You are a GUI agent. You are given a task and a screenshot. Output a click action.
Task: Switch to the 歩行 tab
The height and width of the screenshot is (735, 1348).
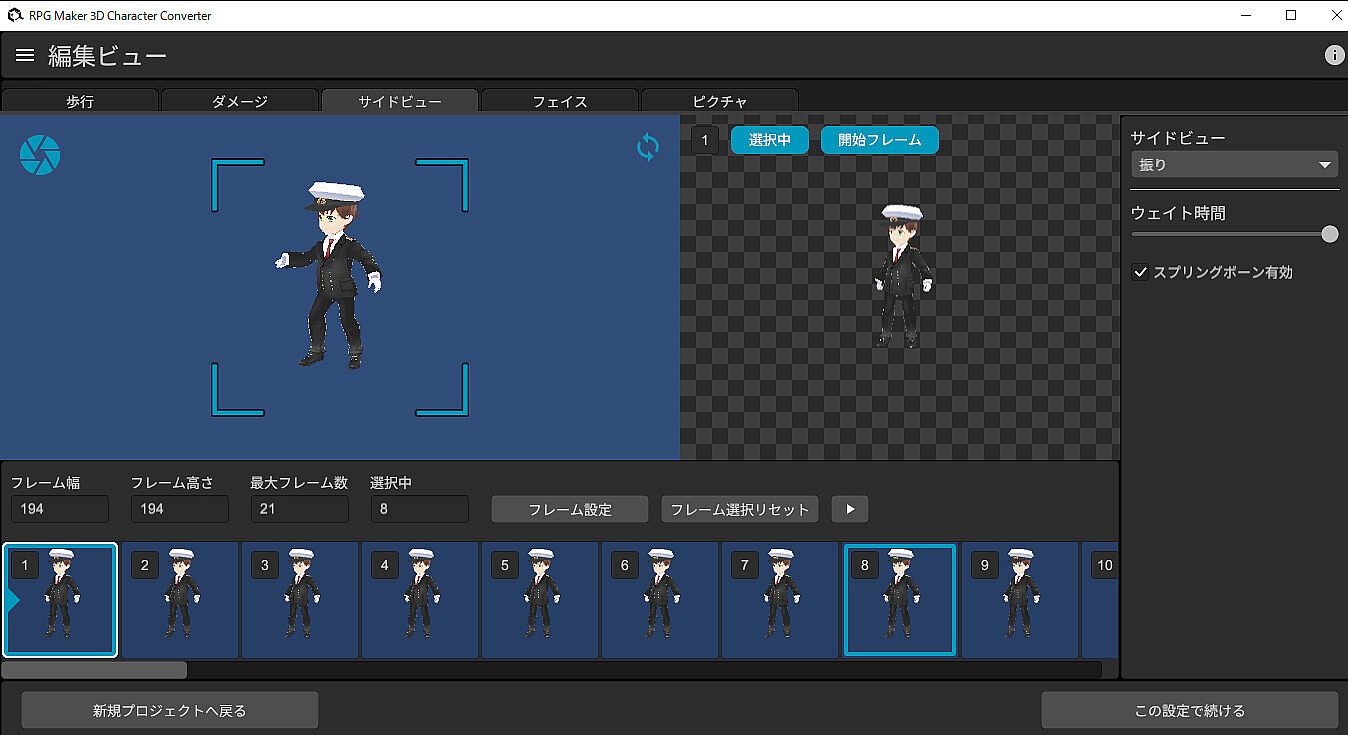[80, 101]
